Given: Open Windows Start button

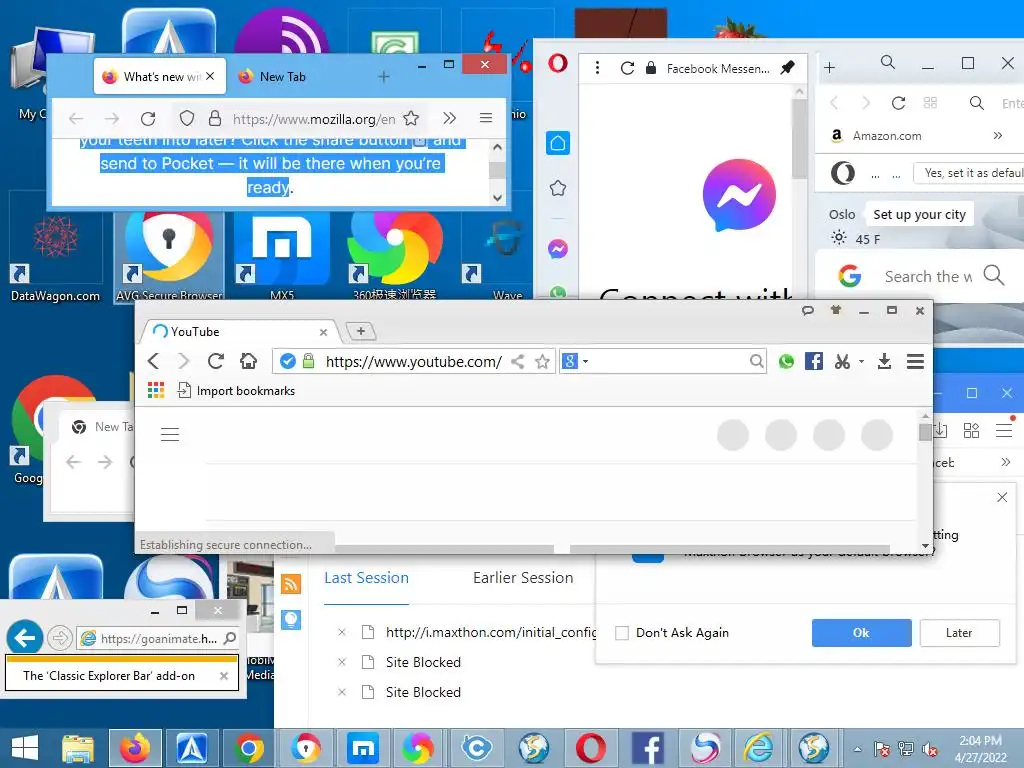Looking at the screenshot, I should click(x=25, y=748).
